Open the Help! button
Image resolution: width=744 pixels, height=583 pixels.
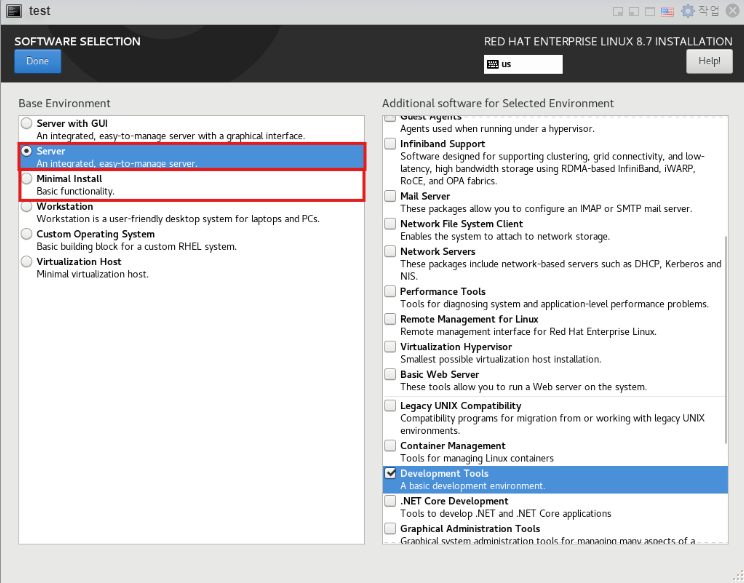pos(709,61)
